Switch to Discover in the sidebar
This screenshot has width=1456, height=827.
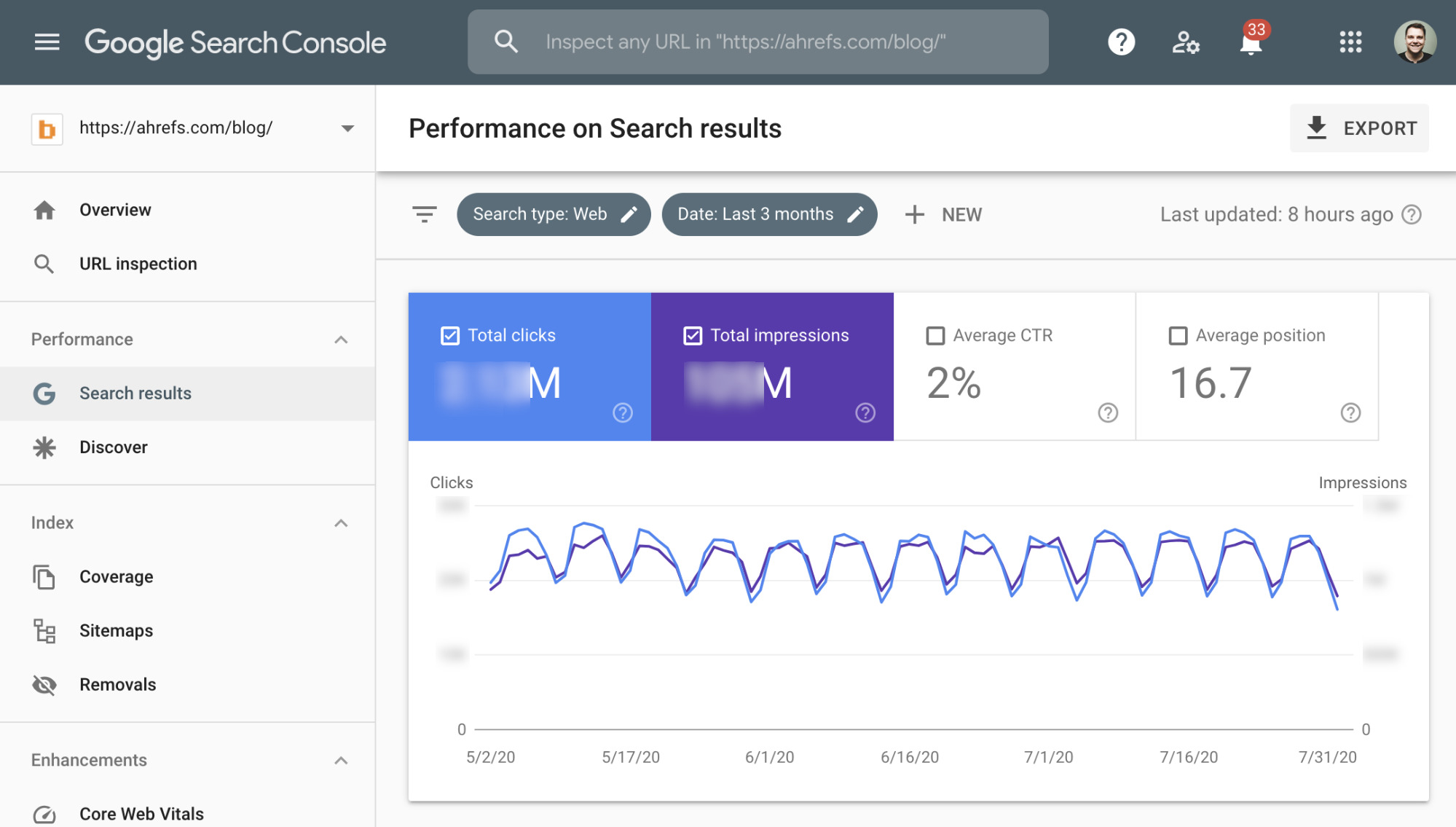coord(113,447)
